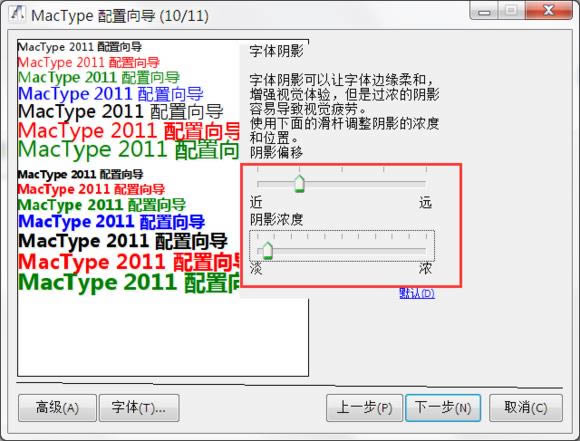The width and height of the screenshot is (580, 441).
Task: Close the MacType wizard window
Action: 549,10
